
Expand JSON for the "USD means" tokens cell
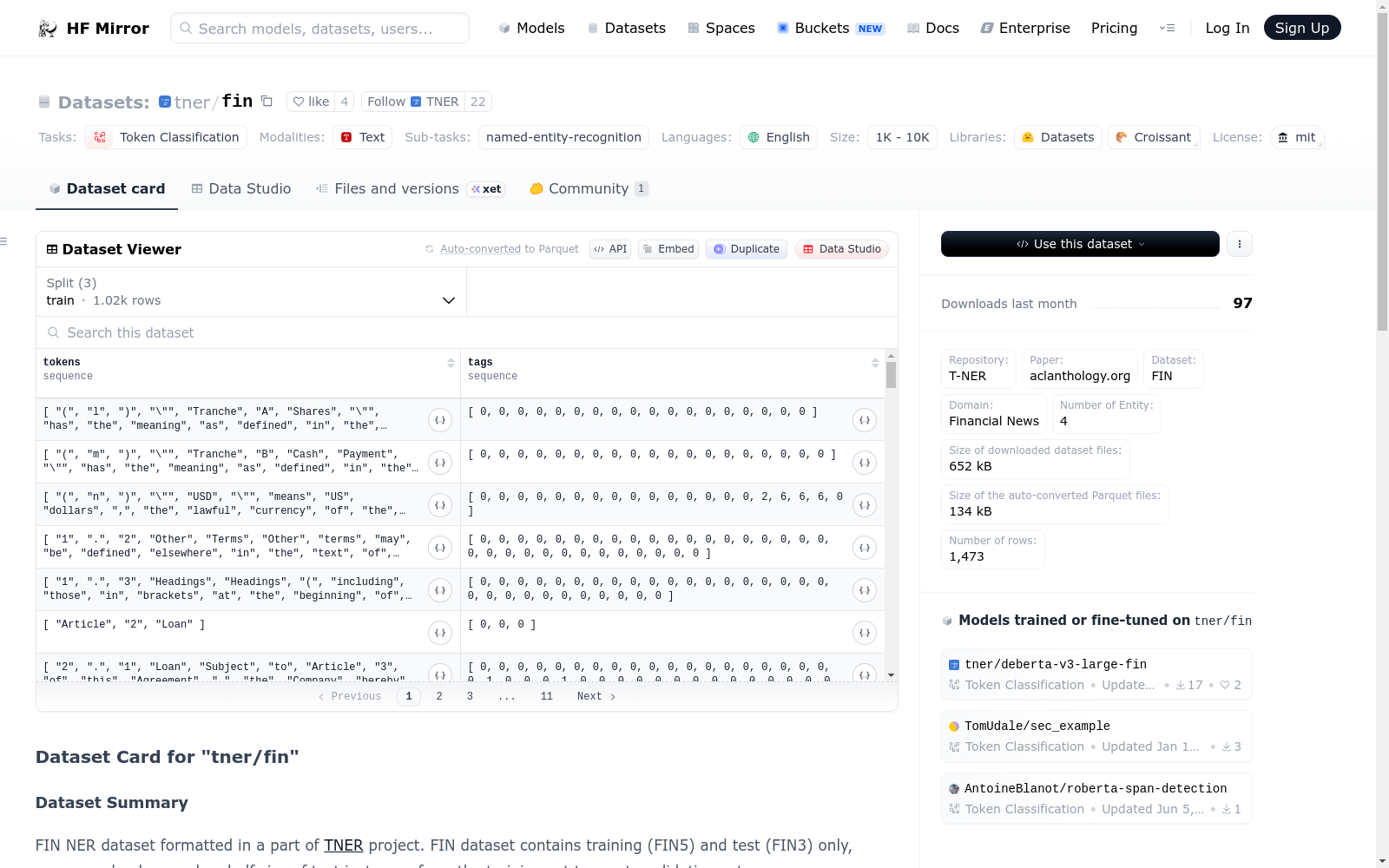tap(440, 505)
